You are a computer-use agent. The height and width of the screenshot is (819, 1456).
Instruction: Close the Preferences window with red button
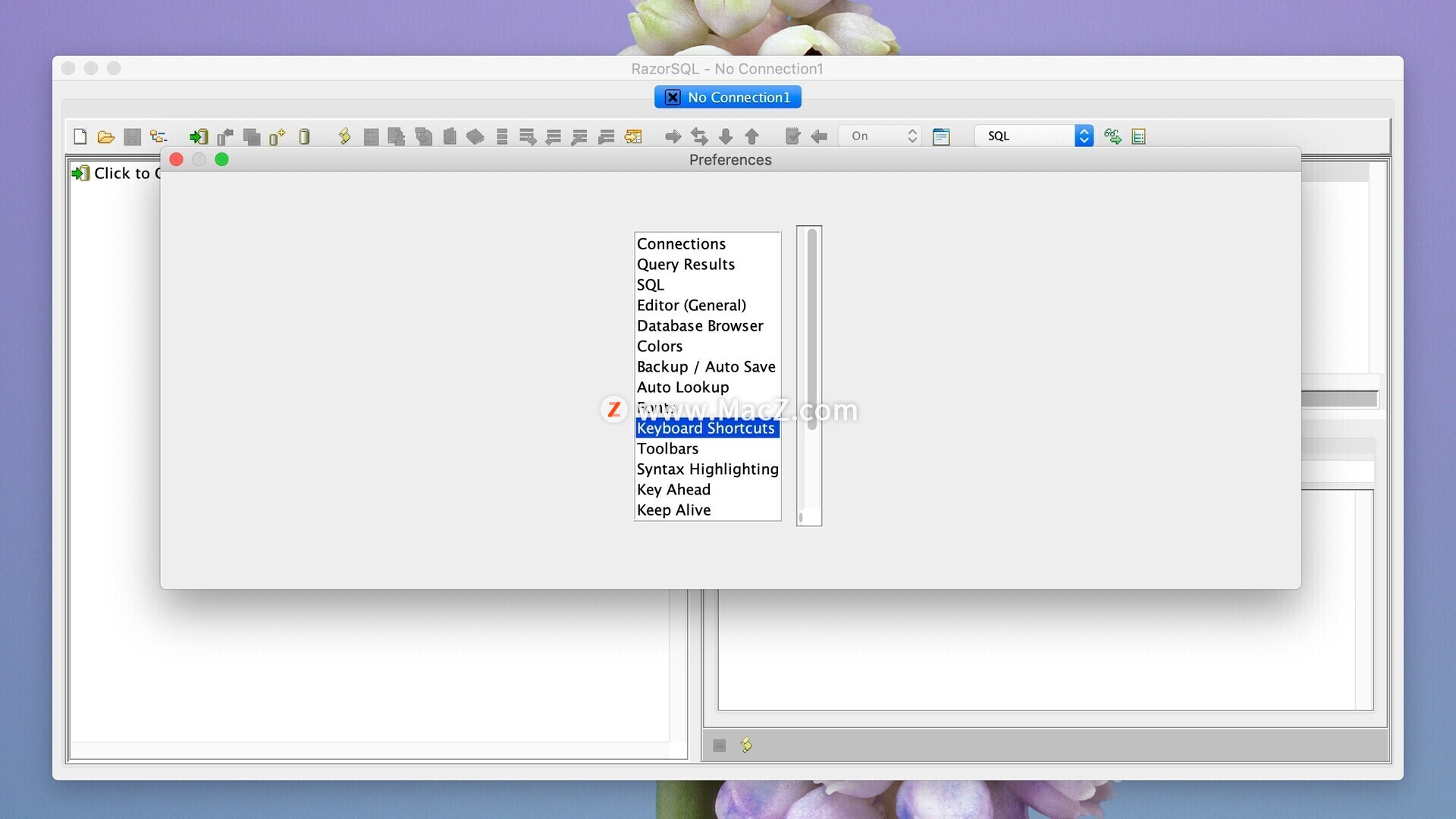coord(177,159)
